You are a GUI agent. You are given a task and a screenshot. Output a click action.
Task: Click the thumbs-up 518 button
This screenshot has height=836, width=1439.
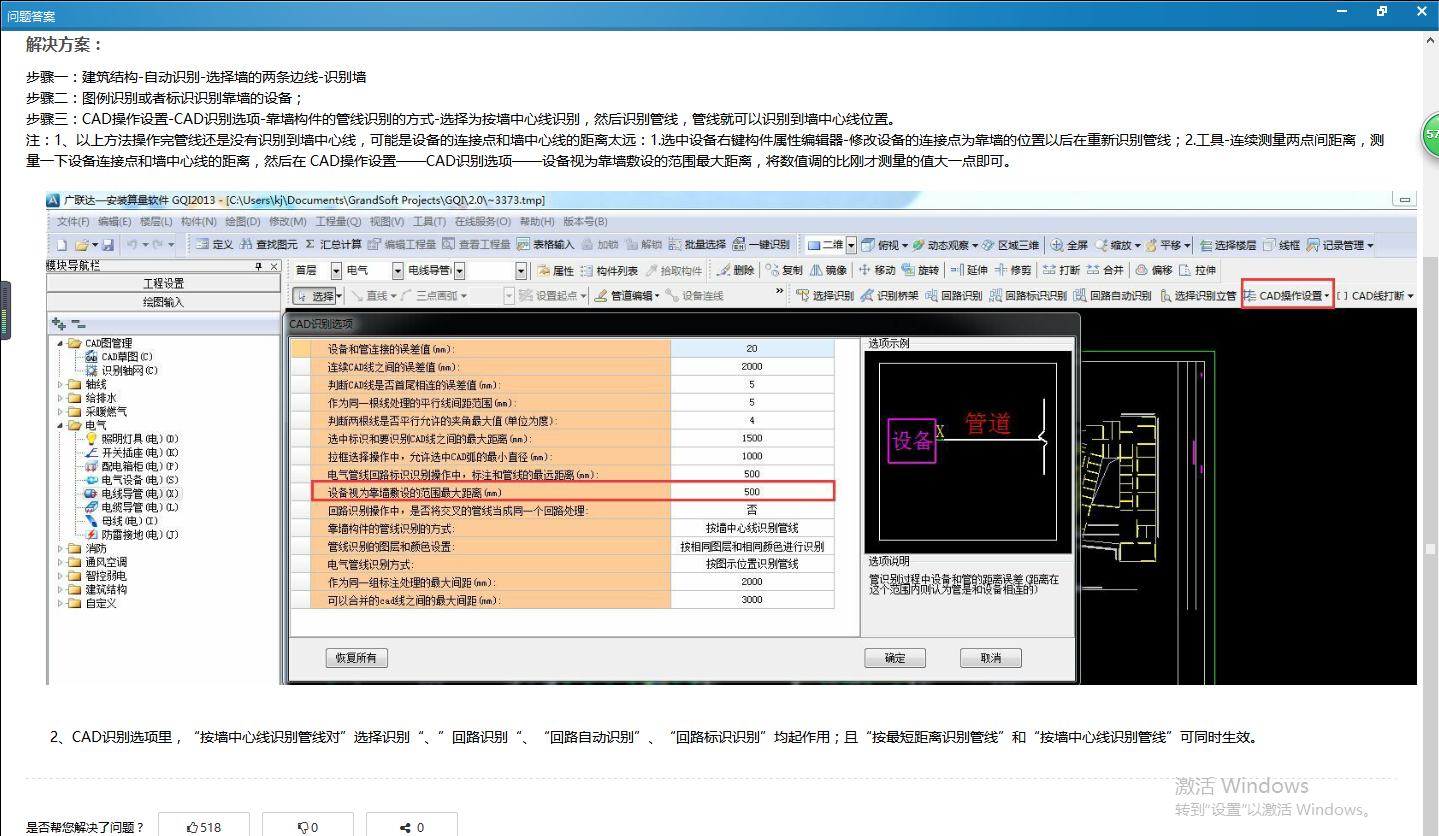204,827
